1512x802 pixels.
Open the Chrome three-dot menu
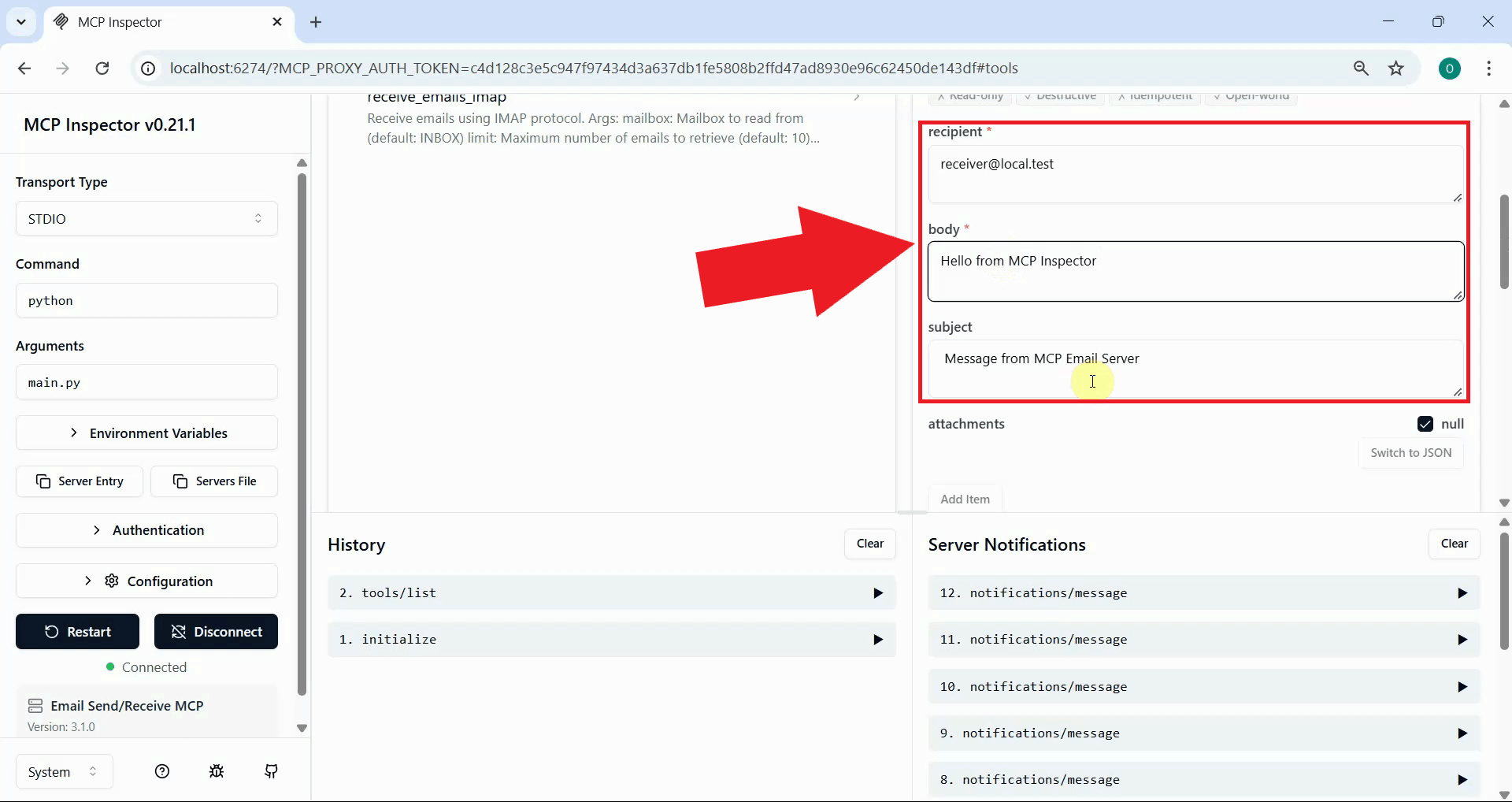1488,69
